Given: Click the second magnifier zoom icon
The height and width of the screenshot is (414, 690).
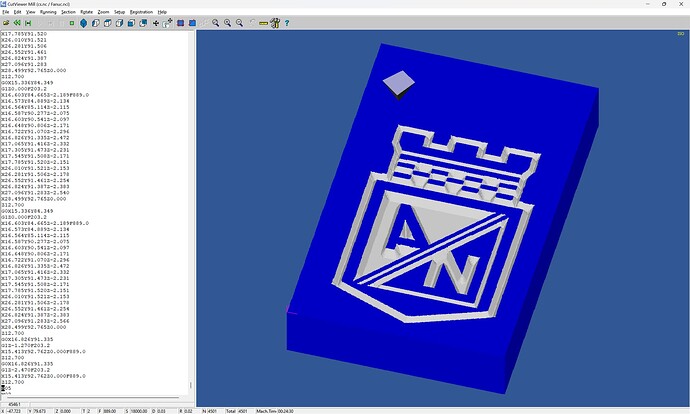Looking at the screenshot, I should [228, 23].
